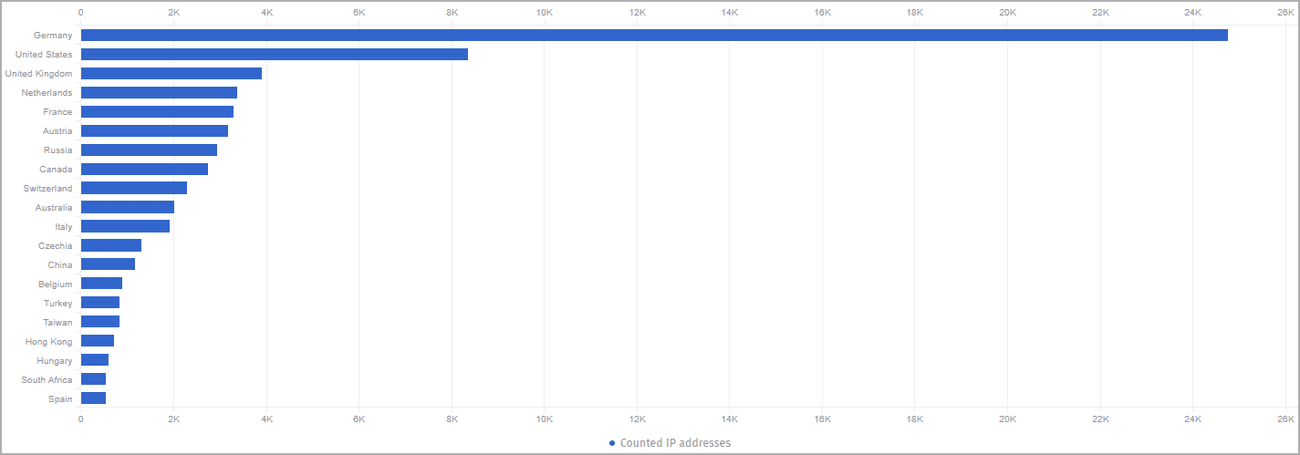The width and height of the screenshot is (1300, 455).
Task: Click the Taiwan bar
Action: (x=100, y=321)
